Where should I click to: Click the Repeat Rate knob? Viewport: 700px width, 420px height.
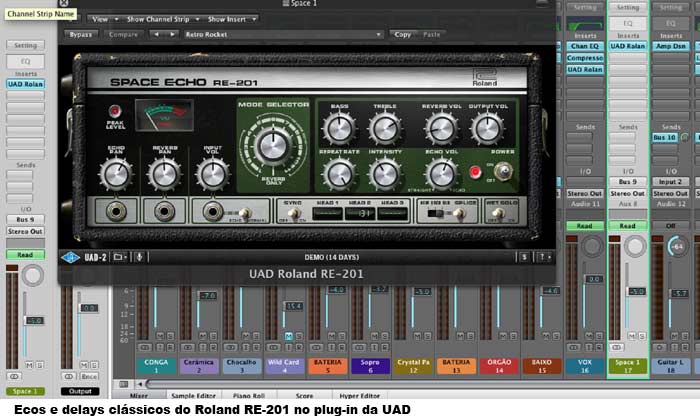pos(339,175)
